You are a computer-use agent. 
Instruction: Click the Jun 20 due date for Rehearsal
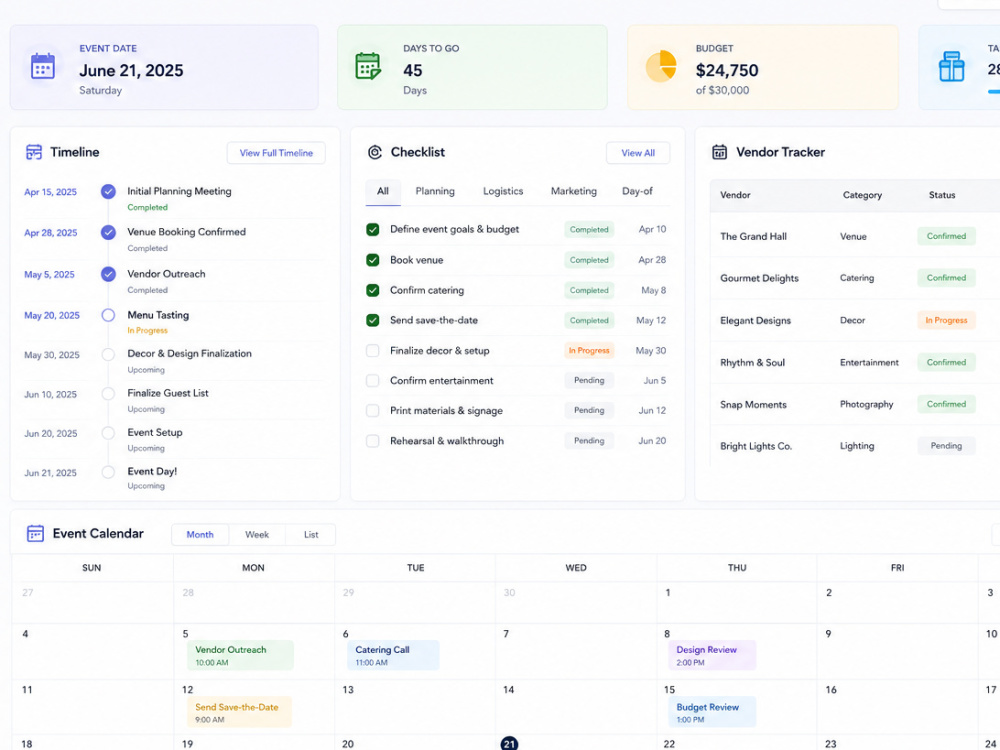pos(652,441)
